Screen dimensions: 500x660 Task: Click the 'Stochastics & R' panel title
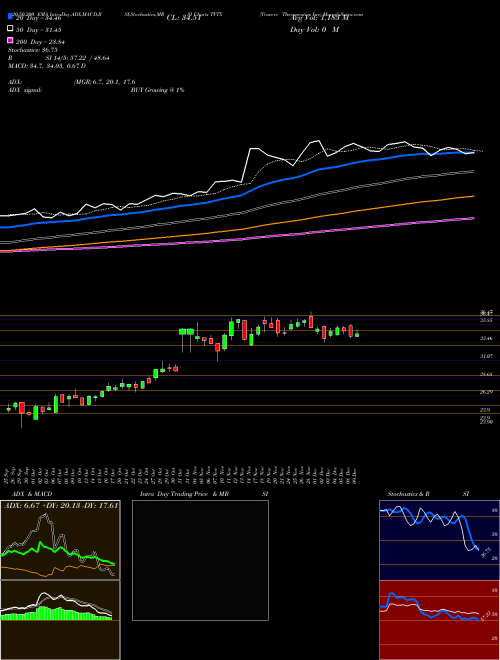409,494
